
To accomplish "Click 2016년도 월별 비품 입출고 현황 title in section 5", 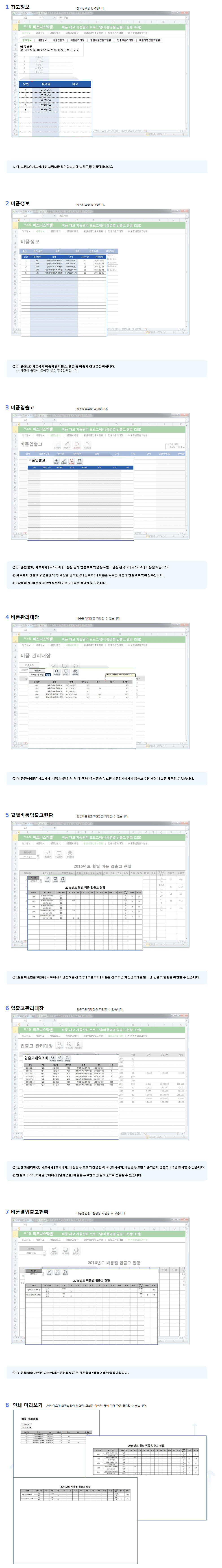I will tap(102, 866).
